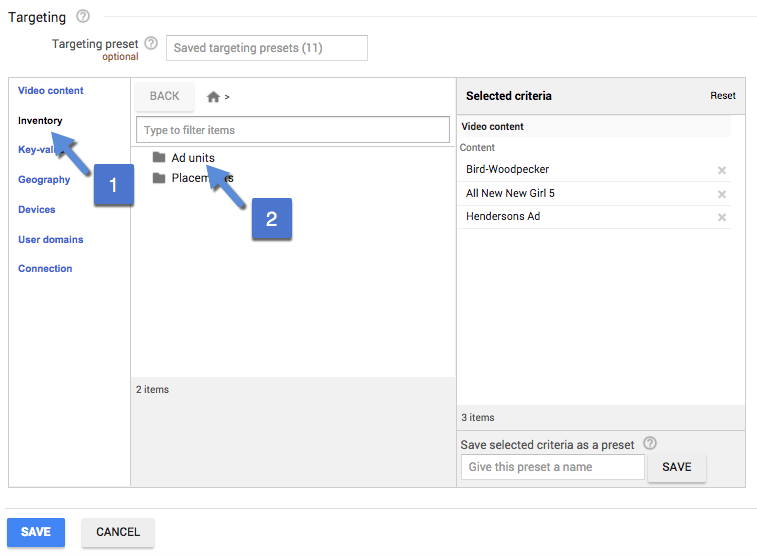This screenshot has height=555, width=757.
Task: Focus the Type to filter items field
Action: [x=293, y=130]
